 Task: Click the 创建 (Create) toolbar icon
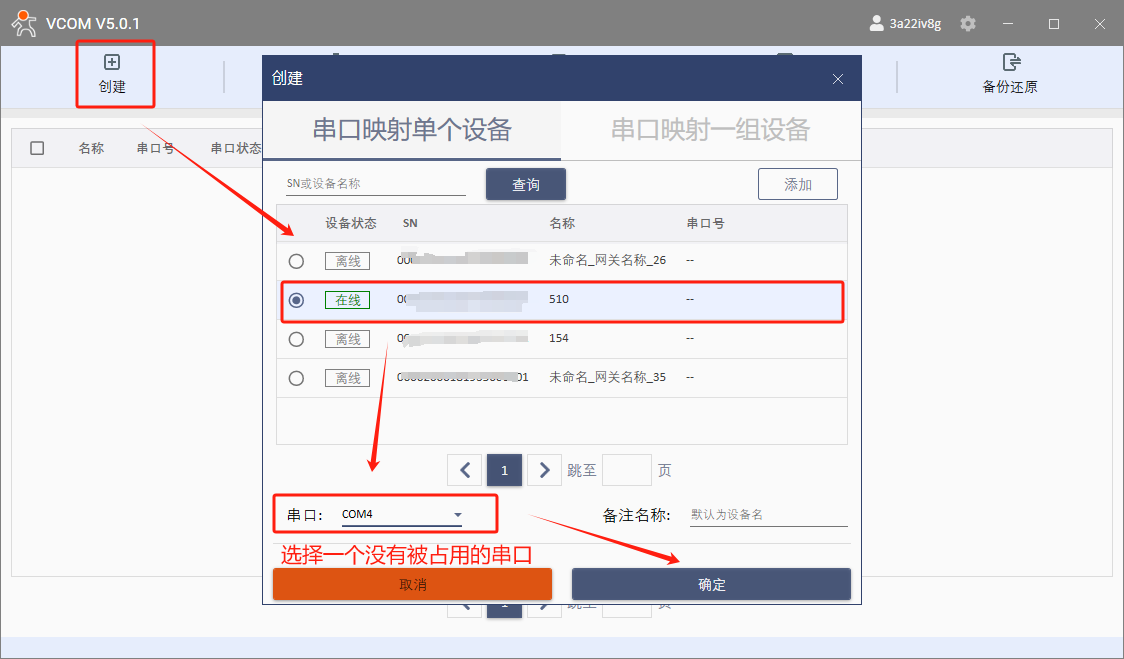coord(112,73)
